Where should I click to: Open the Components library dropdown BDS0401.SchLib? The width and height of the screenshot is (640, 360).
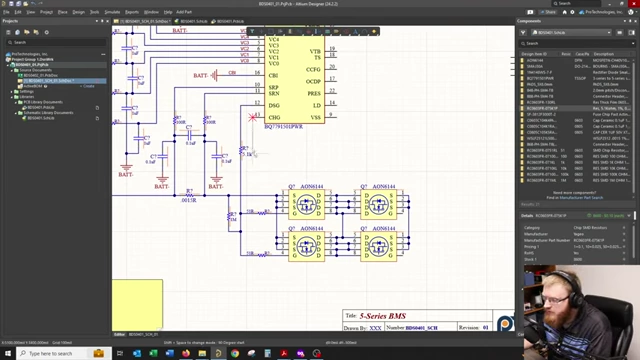[571, 32]
